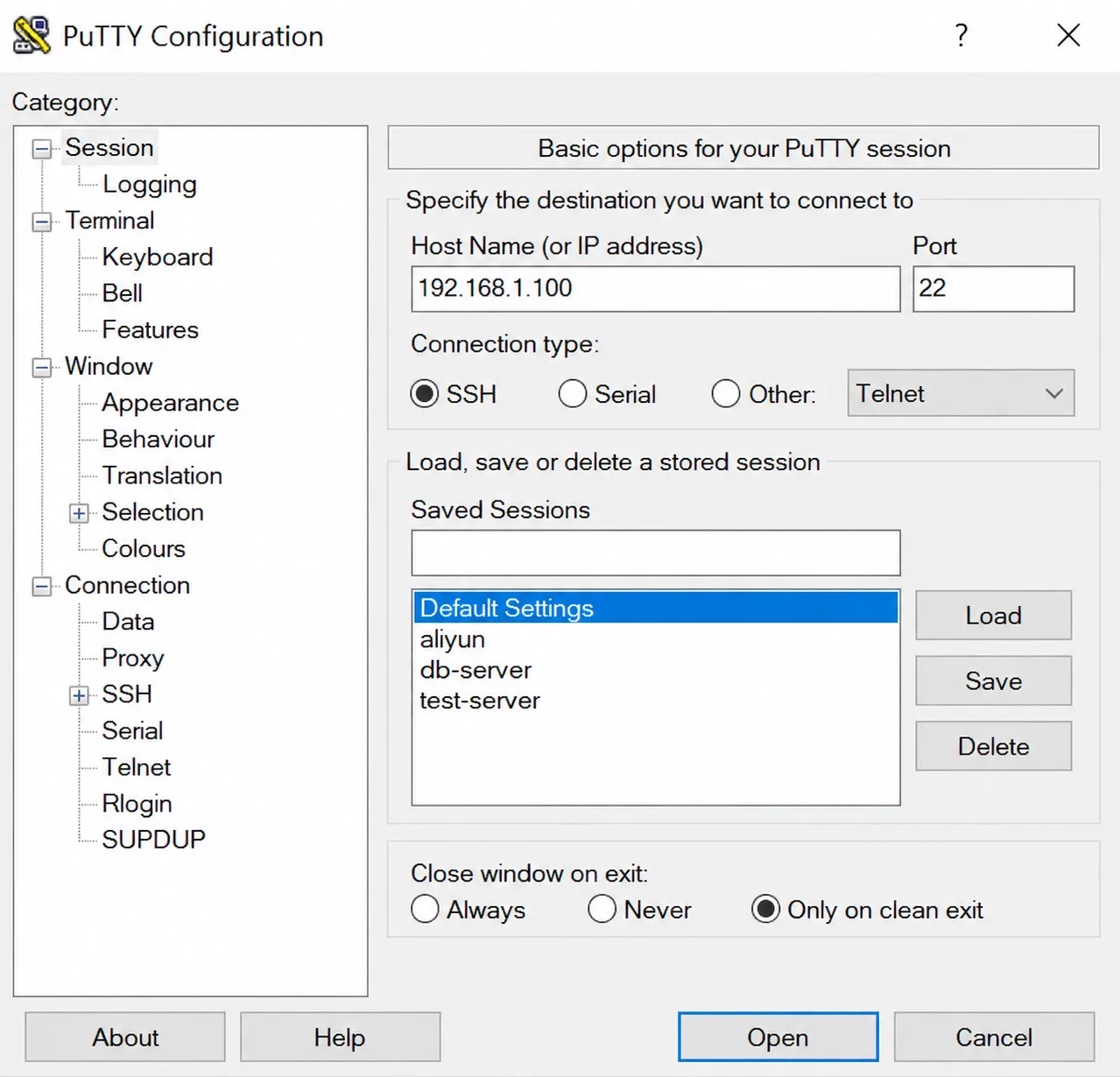The height and width of the screenshot is (1077, 1120).
Task: Collapse the Connection tree node
Action: [x=42, y=587]
